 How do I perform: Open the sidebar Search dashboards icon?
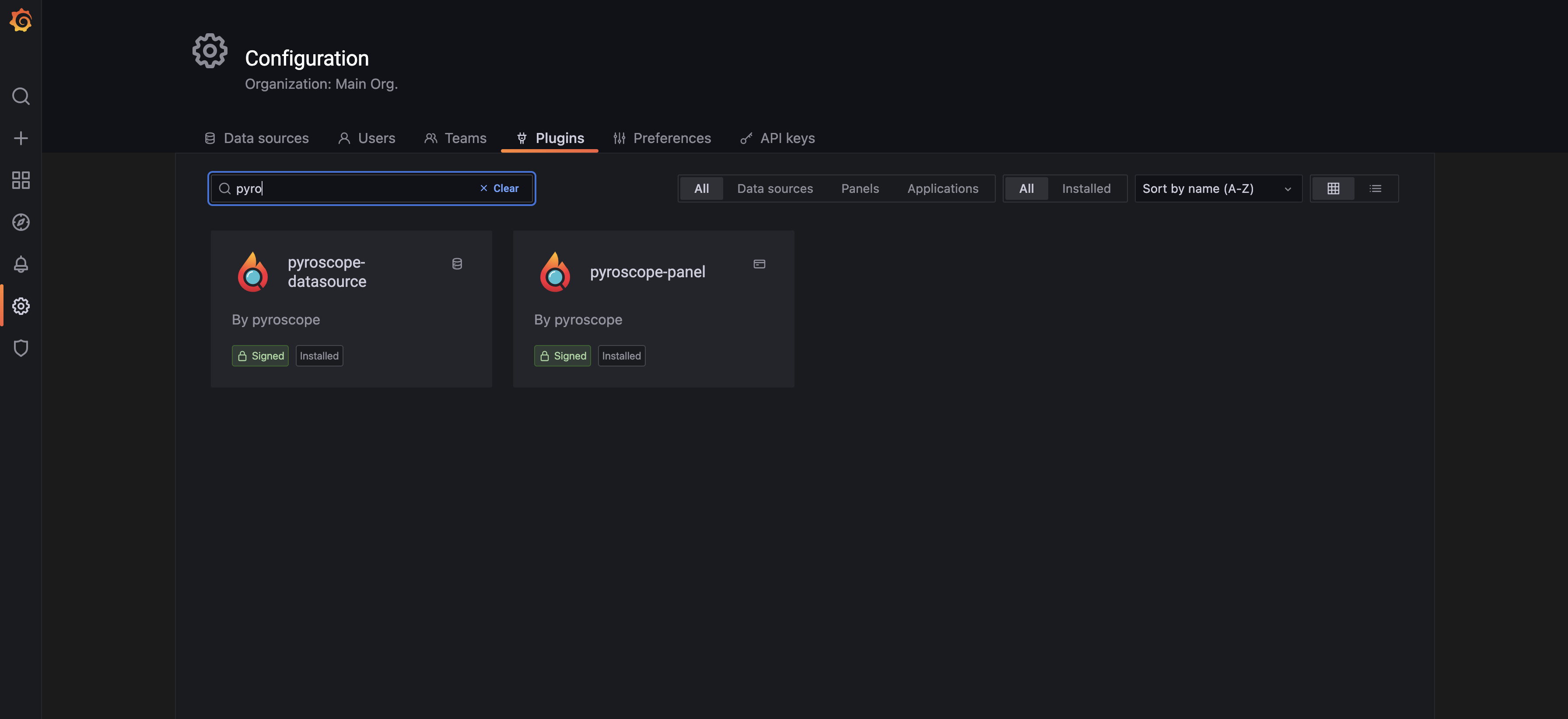[x=21, y=96]
